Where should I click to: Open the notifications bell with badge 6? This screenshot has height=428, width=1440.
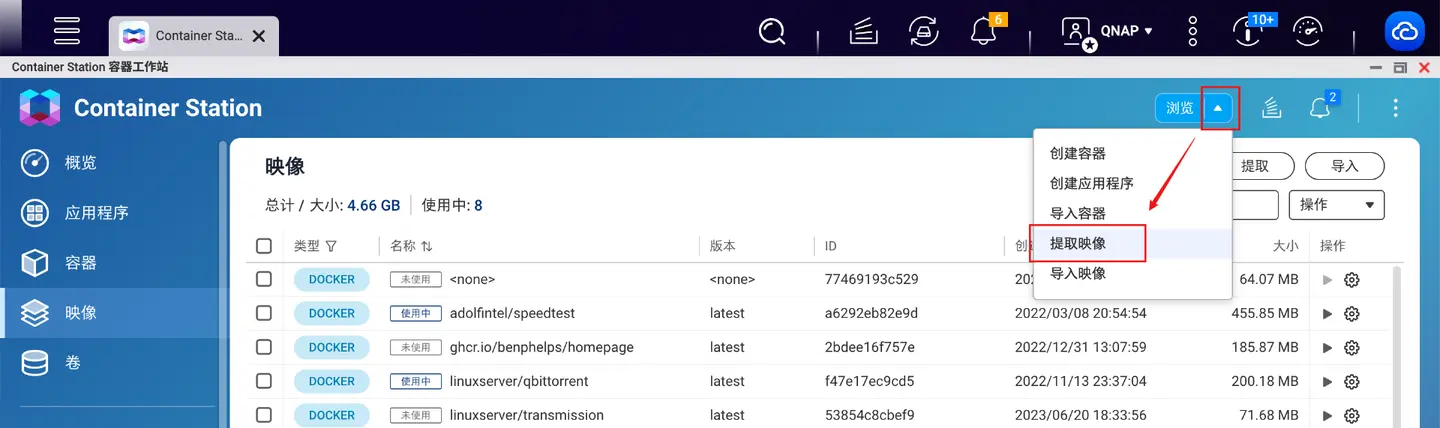coord(984,31)
